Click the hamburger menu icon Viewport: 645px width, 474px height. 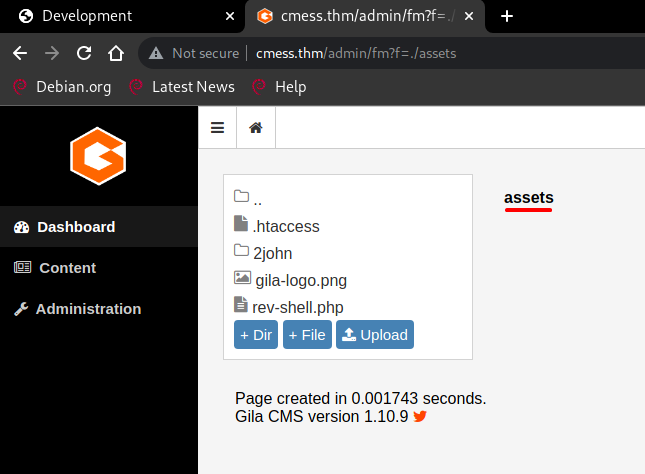[217, 128]
